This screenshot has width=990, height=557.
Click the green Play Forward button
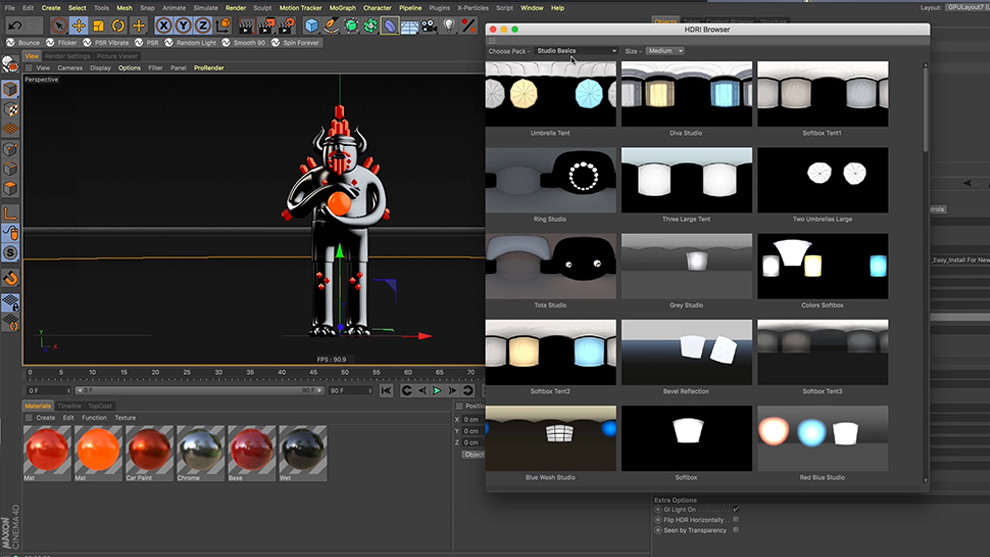(x=437, y=391)
